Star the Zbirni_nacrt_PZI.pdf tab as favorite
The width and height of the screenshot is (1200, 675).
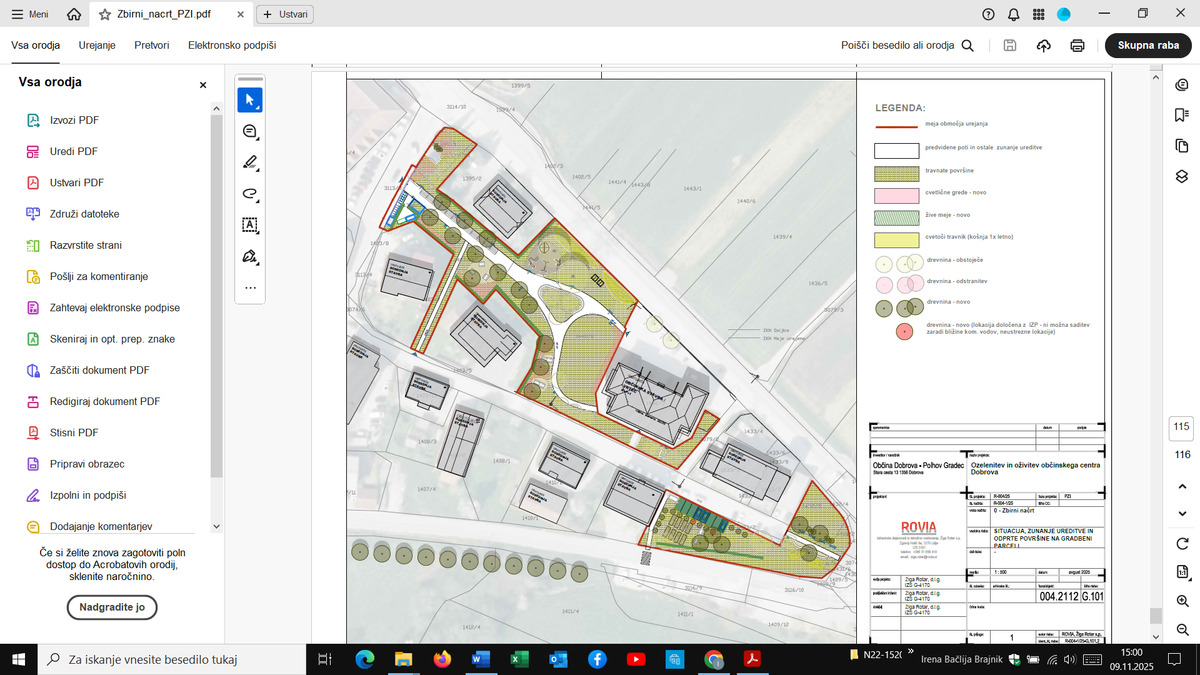(x=105, y=14)
